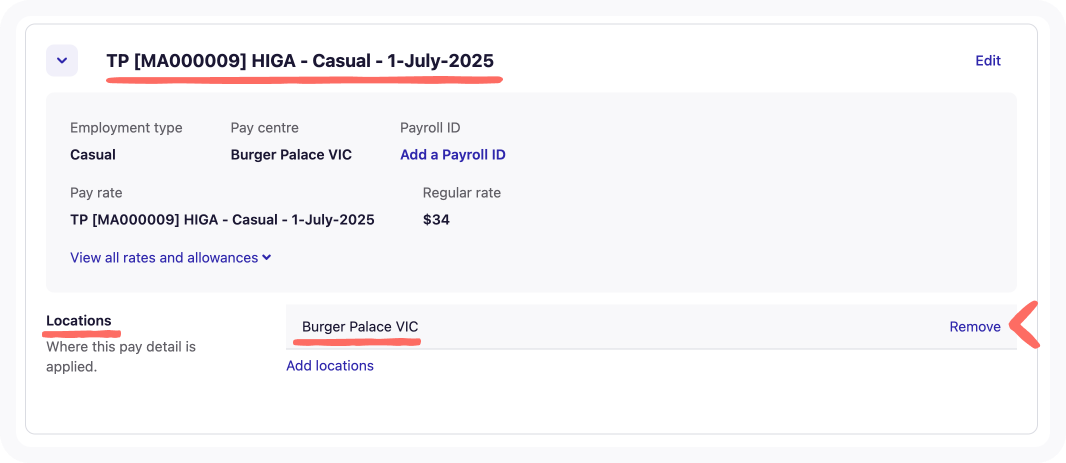Select the Burger Palace VIC pay centre value
Screen dimensions: 1066x463
(x=291, y=155)
